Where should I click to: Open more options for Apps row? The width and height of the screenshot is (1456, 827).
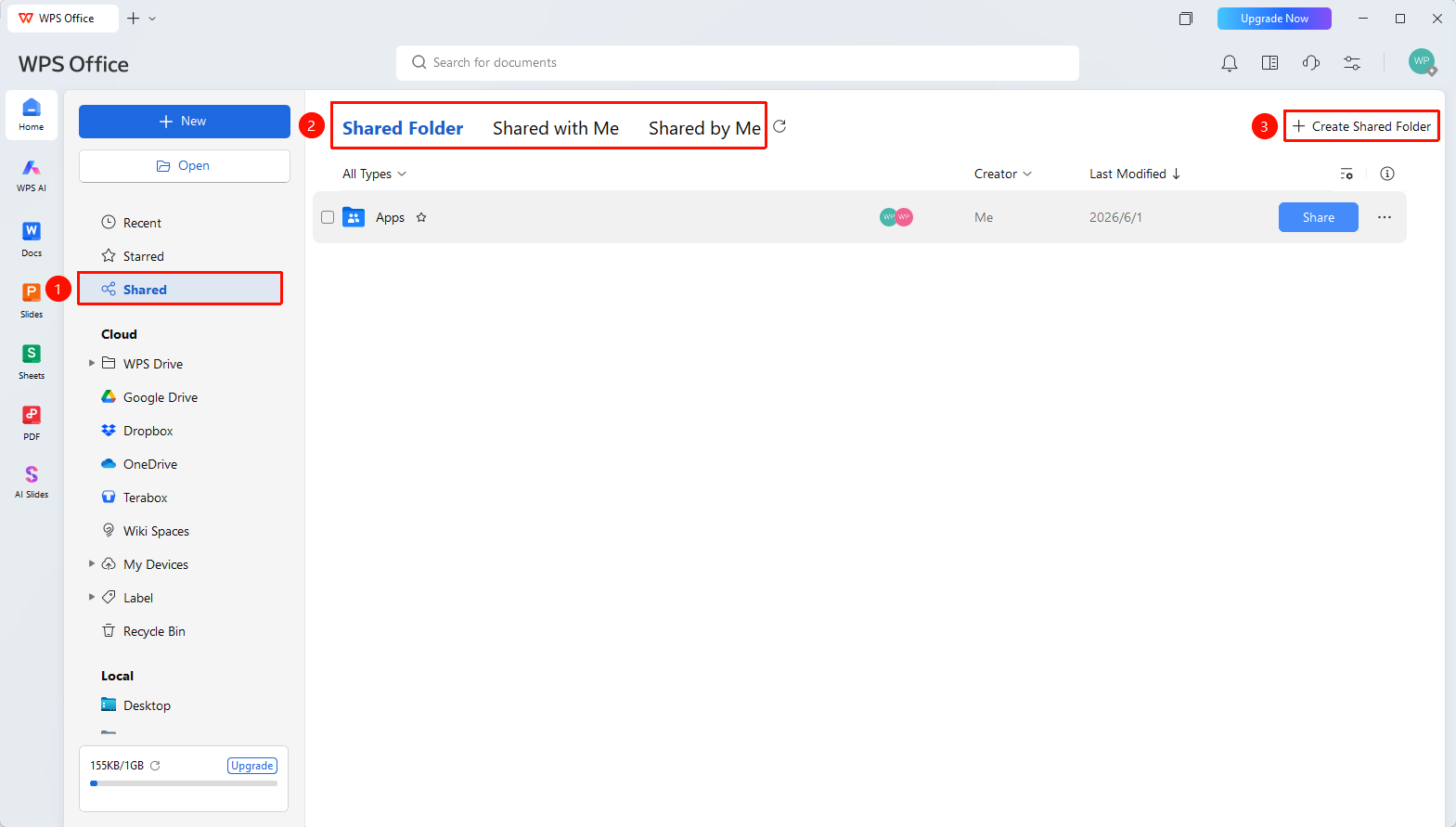1385,217
